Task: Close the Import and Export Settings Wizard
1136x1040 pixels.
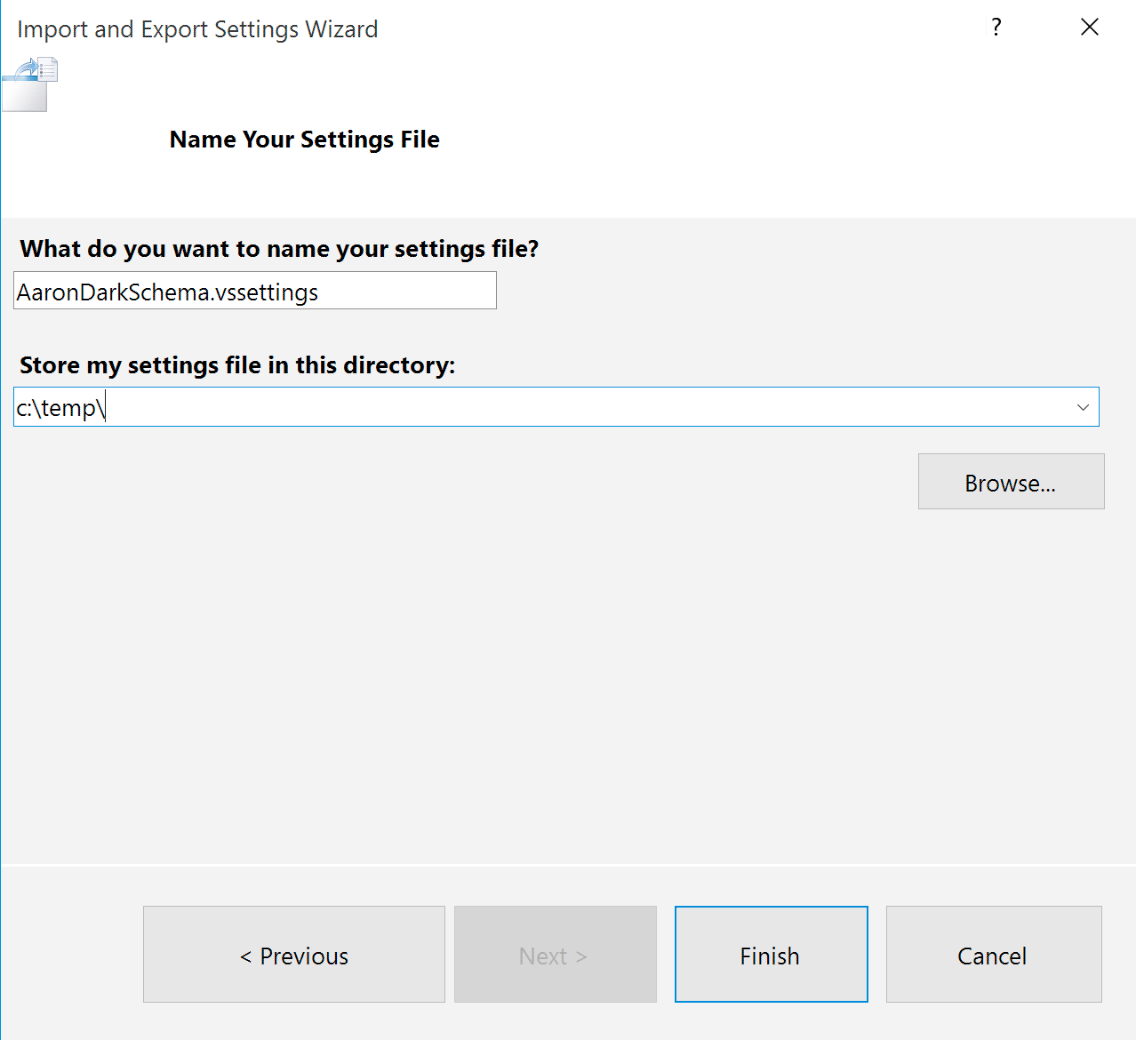Action: pos(1090,28)
